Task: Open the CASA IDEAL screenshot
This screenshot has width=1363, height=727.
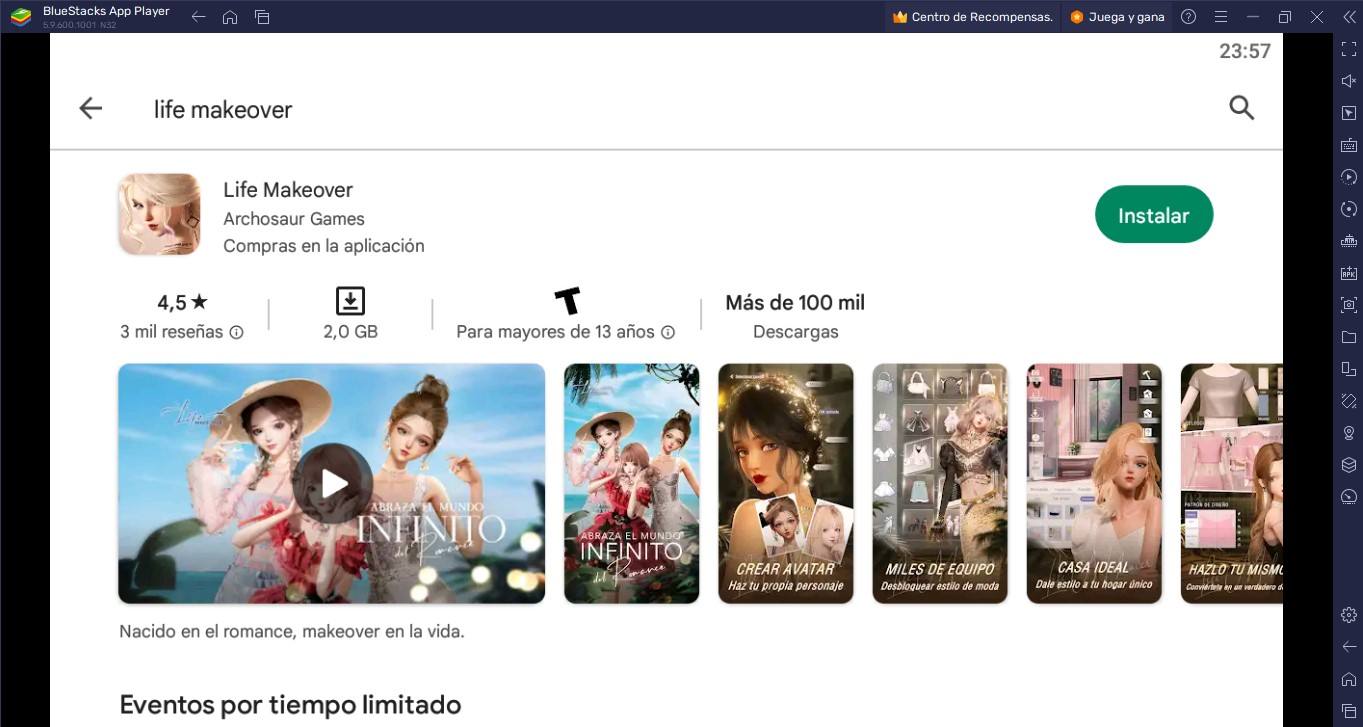Action: click(1094, 484)
